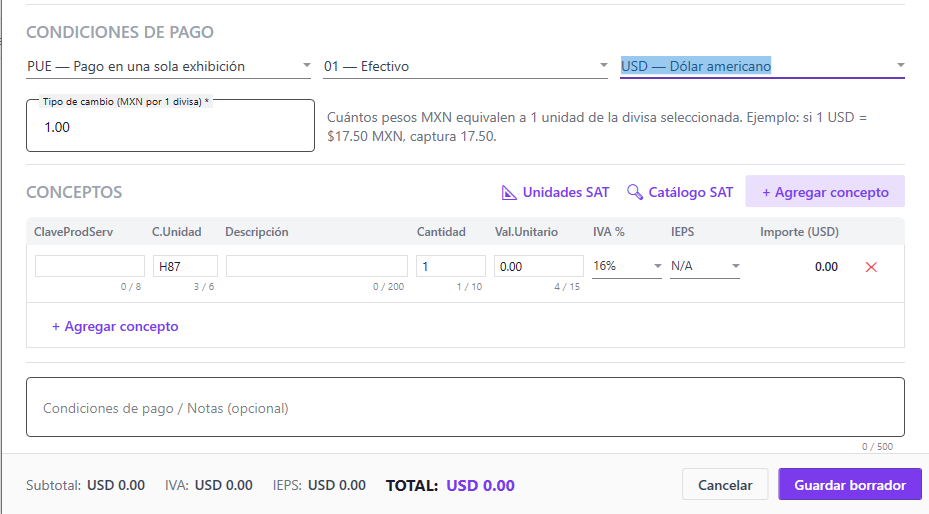Click the Importe (USD) column header
929x514 pixels.
point(799,232)
